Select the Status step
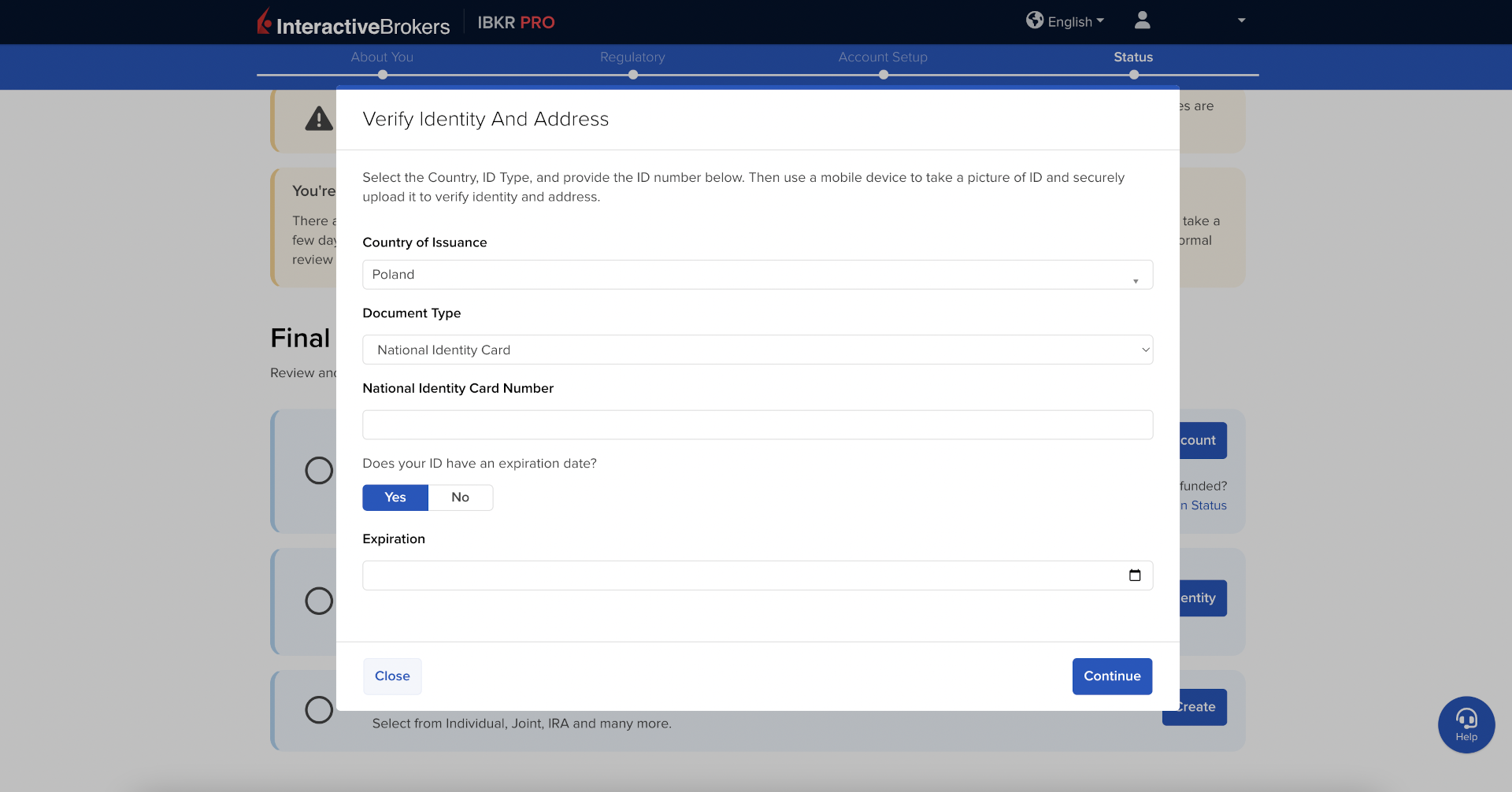This screenshot has width=1512, height=792. (x=1133, y=57)
